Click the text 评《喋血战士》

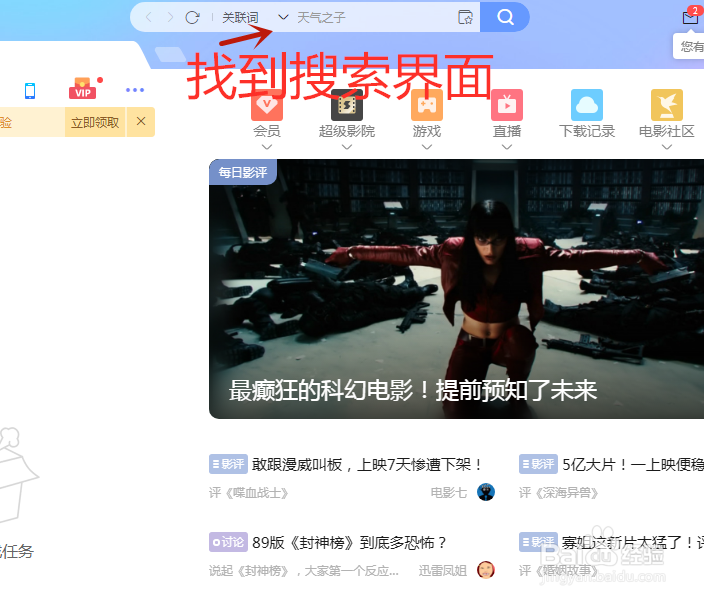[248, 493]
